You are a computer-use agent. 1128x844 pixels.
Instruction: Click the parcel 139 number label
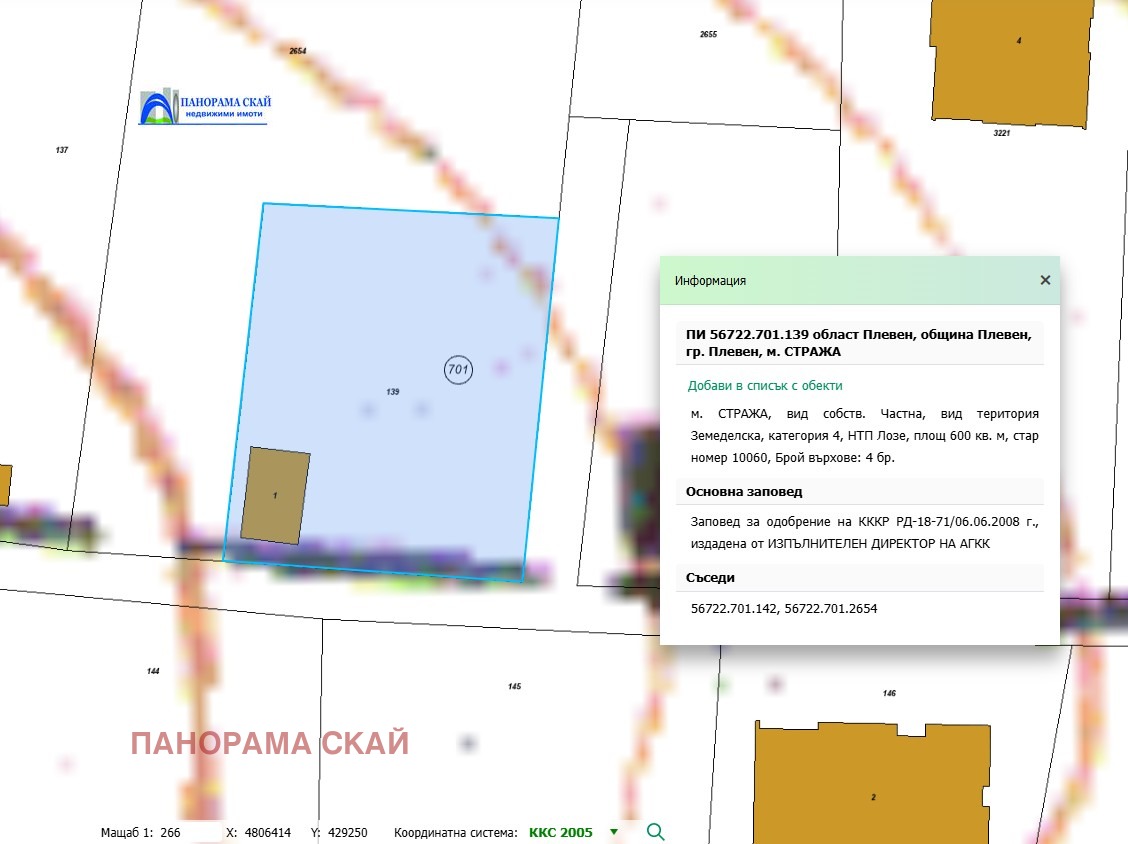tap(393, 392)
